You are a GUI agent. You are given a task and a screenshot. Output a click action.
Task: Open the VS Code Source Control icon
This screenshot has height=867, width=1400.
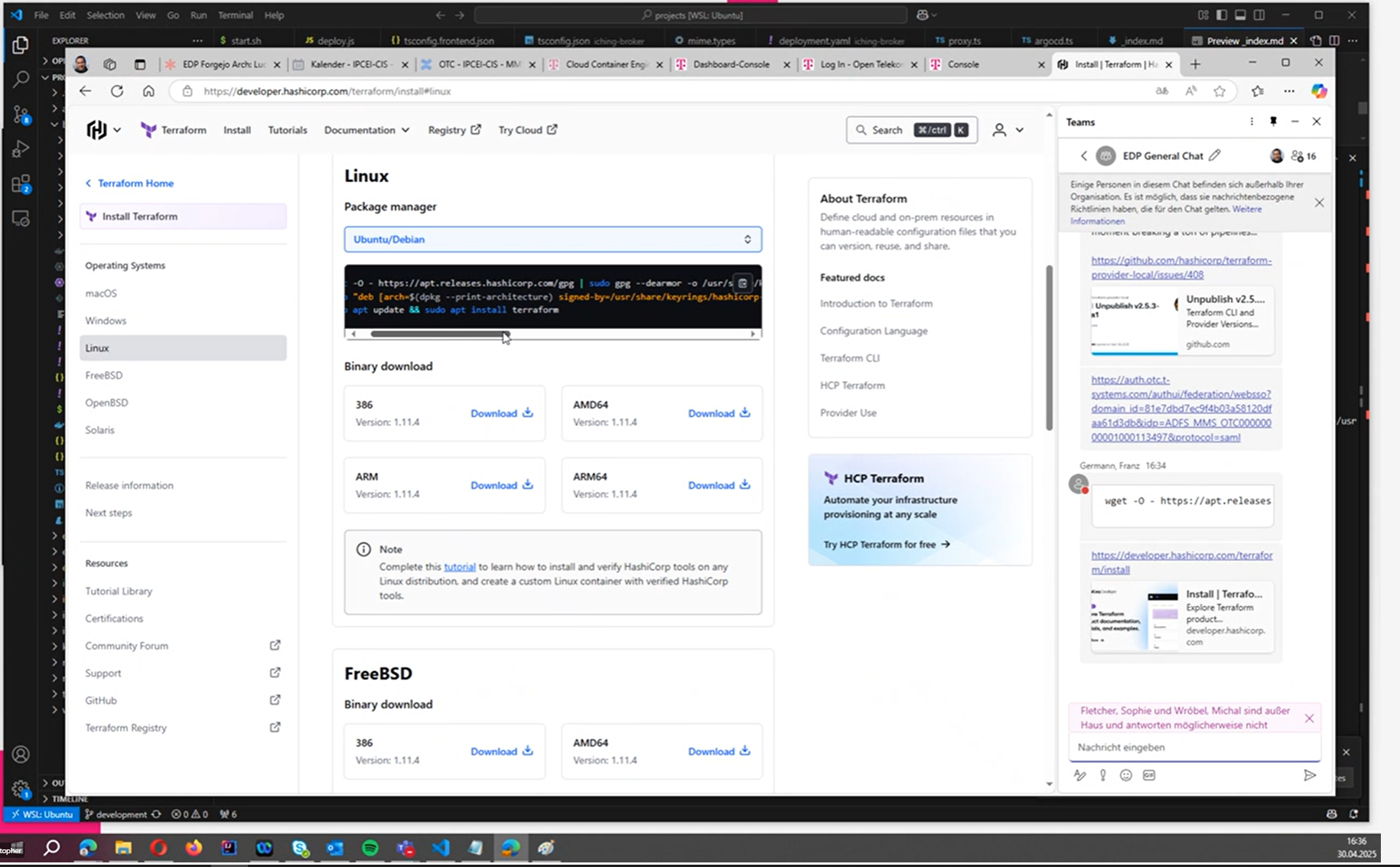tap(21, 115)
